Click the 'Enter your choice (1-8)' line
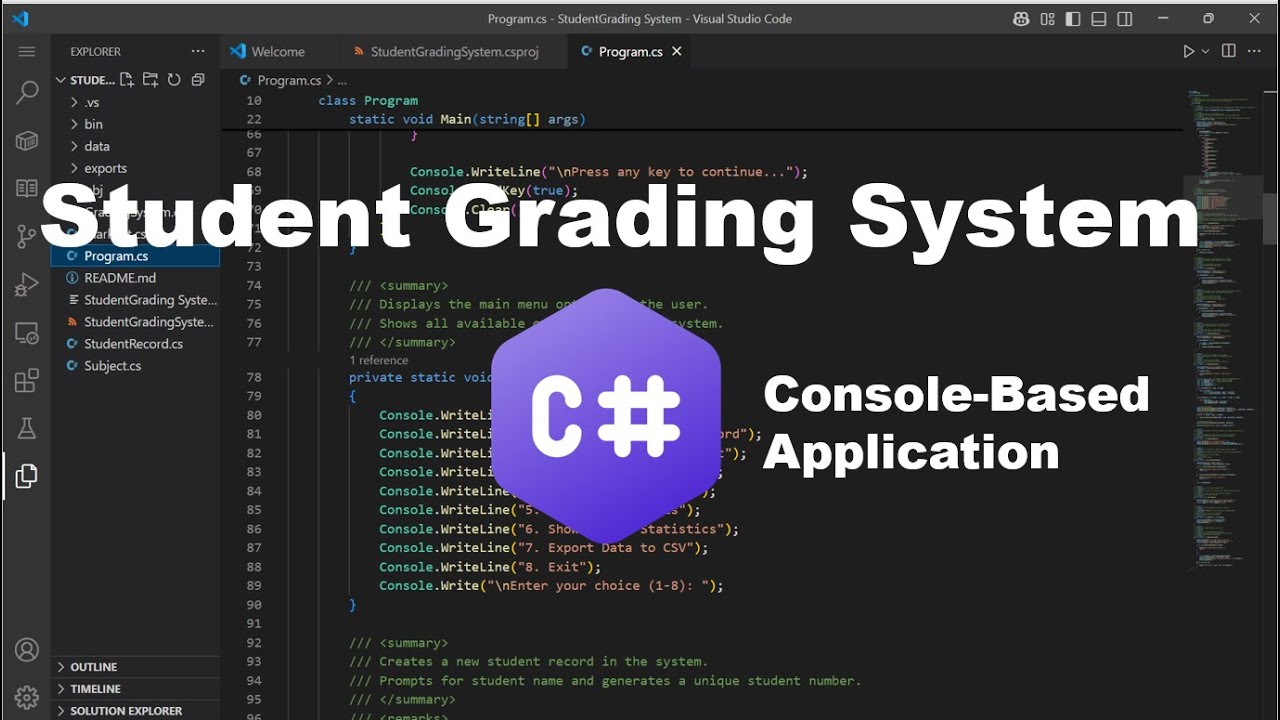The height and width of the screenshot is (720, 1280). coord(551,586)
